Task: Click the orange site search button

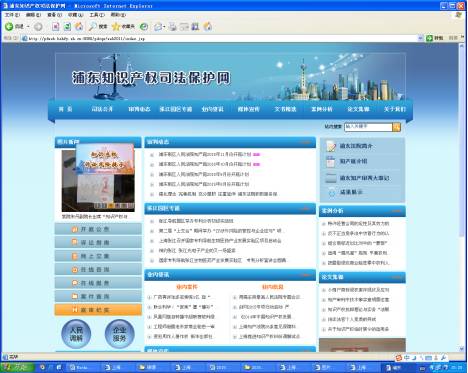Action: tap(397, 127)
